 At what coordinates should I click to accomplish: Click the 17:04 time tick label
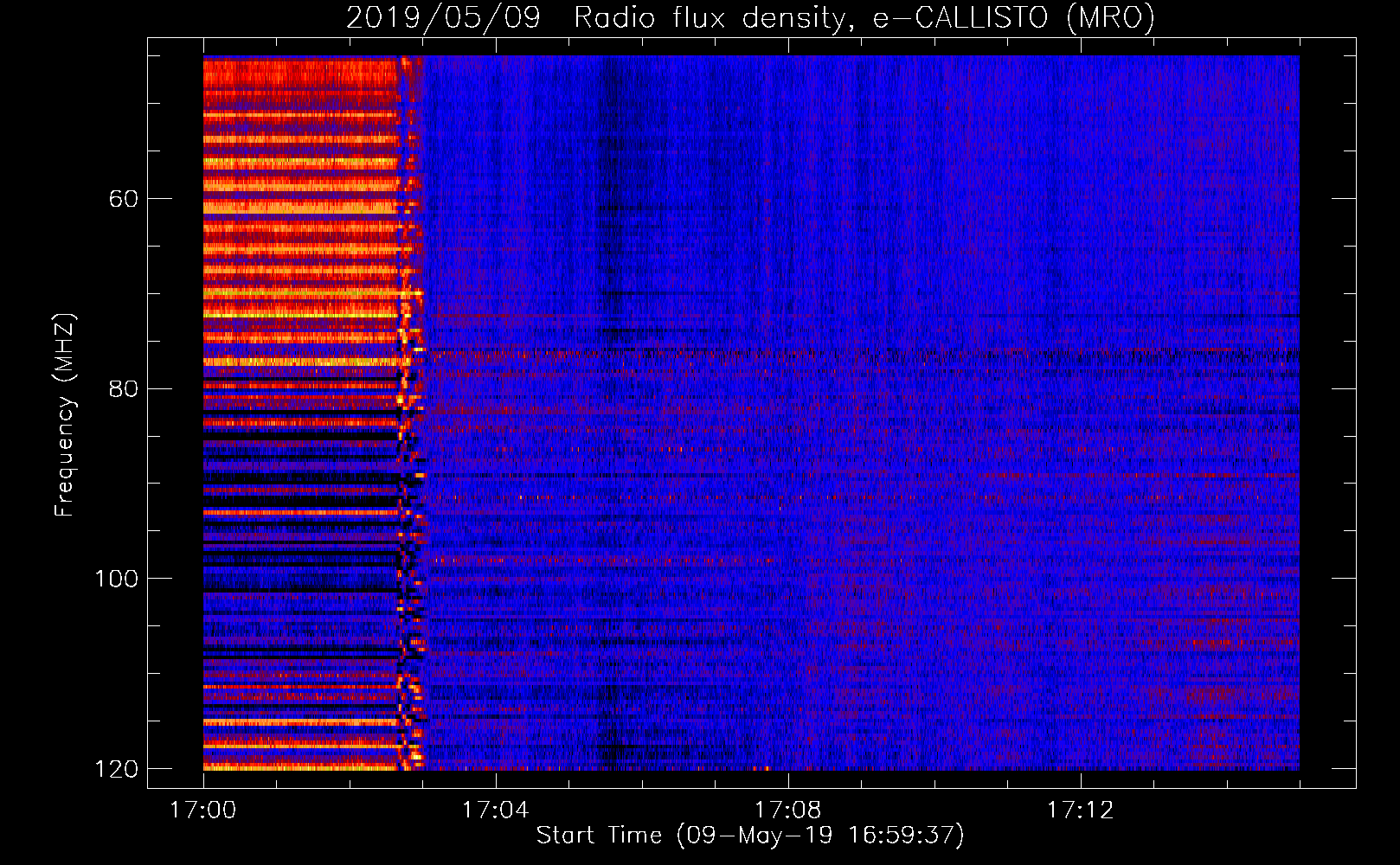click(x=495, y=811)
